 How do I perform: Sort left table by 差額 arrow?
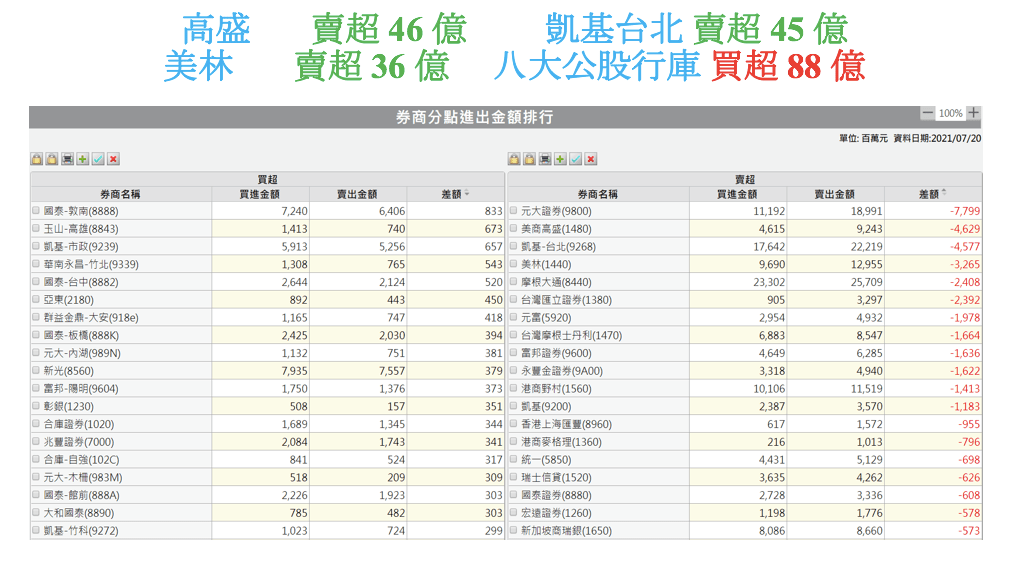tap(466, 194)
